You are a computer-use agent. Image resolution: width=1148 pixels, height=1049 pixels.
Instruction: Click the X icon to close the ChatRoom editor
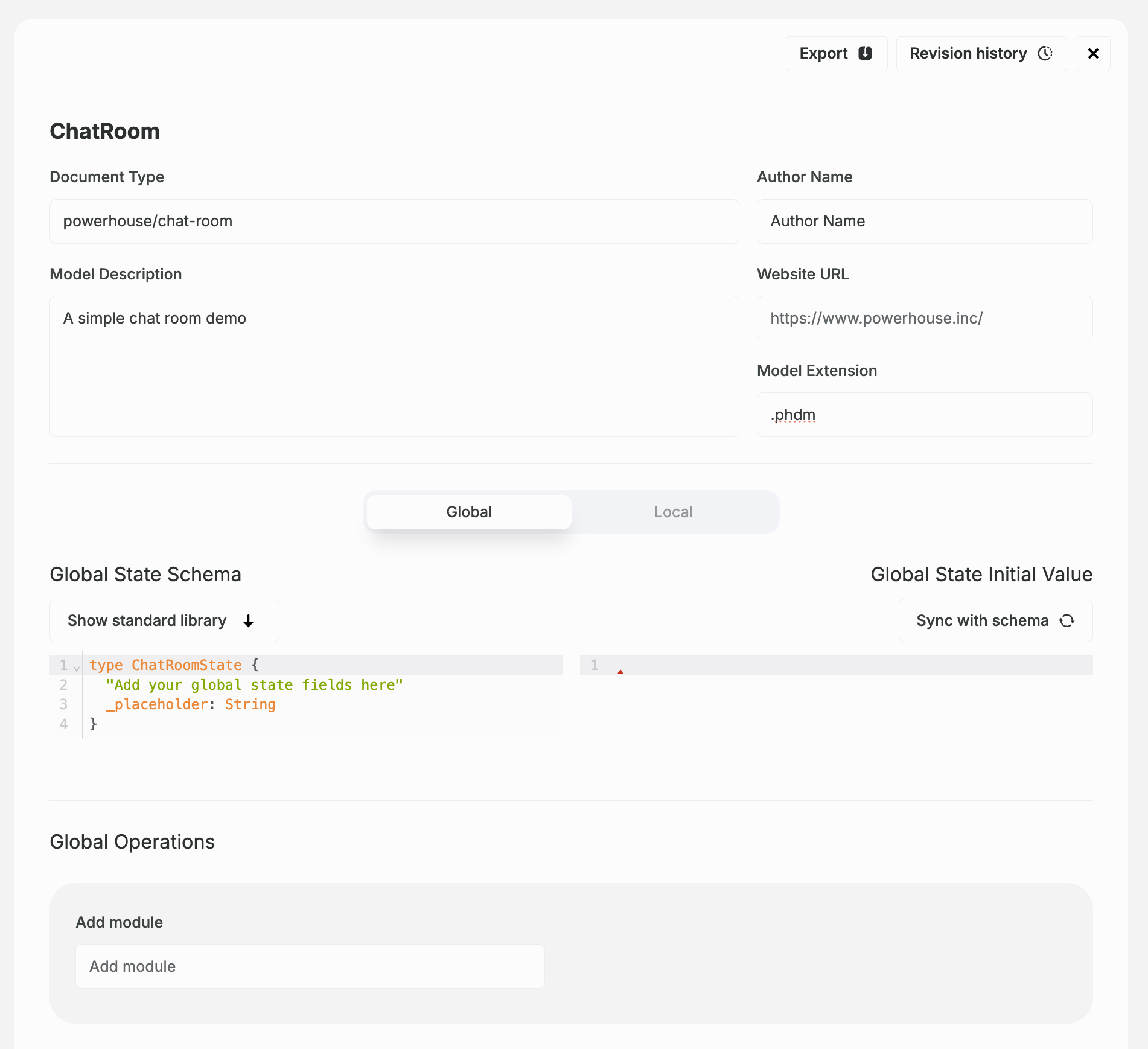[1093, 54]
